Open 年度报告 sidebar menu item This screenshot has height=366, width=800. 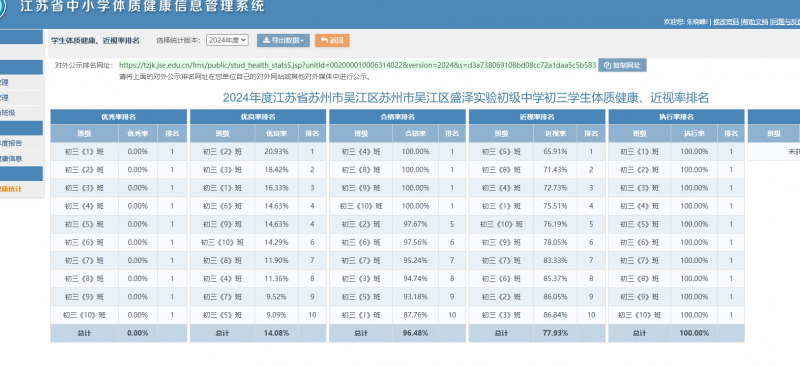pos(11,143)
